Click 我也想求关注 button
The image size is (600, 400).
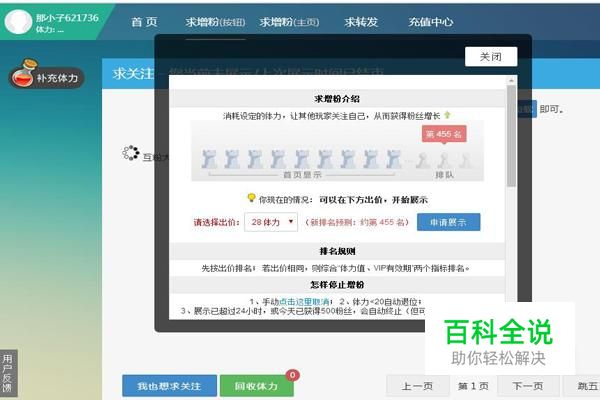(169, 386)
